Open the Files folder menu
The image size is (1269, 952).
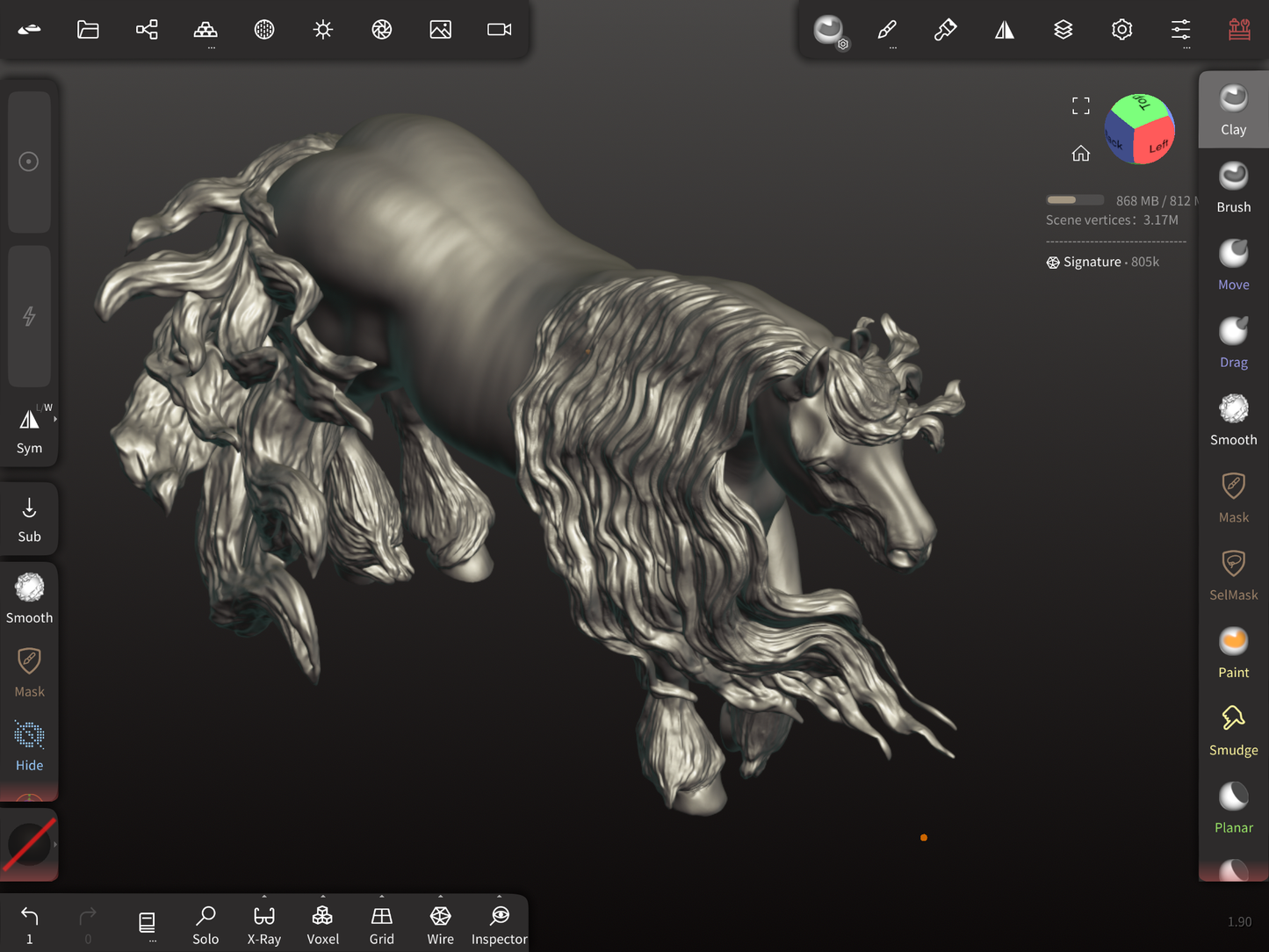coord(88,30)
